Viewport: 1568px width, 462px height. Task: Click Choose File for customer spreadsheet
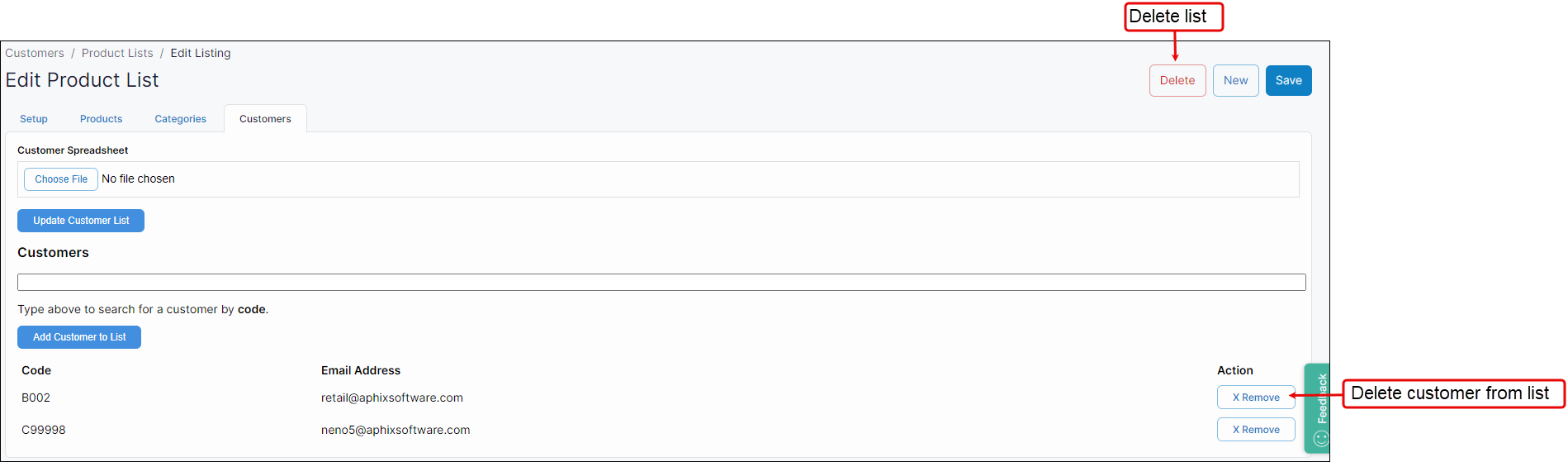(61, 179)
